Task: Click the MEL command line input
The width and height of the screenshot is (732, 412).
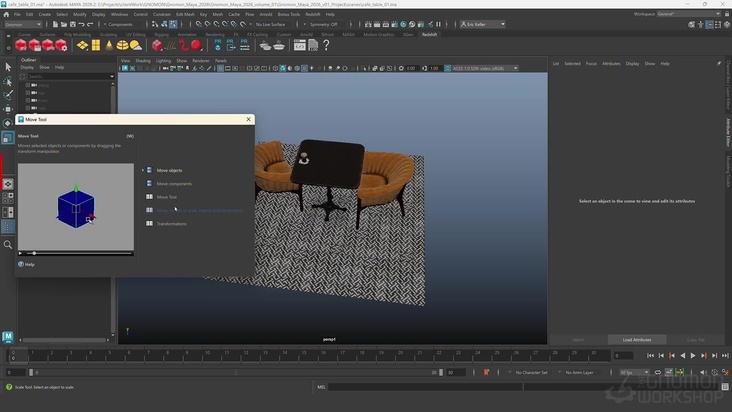Action: [x=425, y=387]
